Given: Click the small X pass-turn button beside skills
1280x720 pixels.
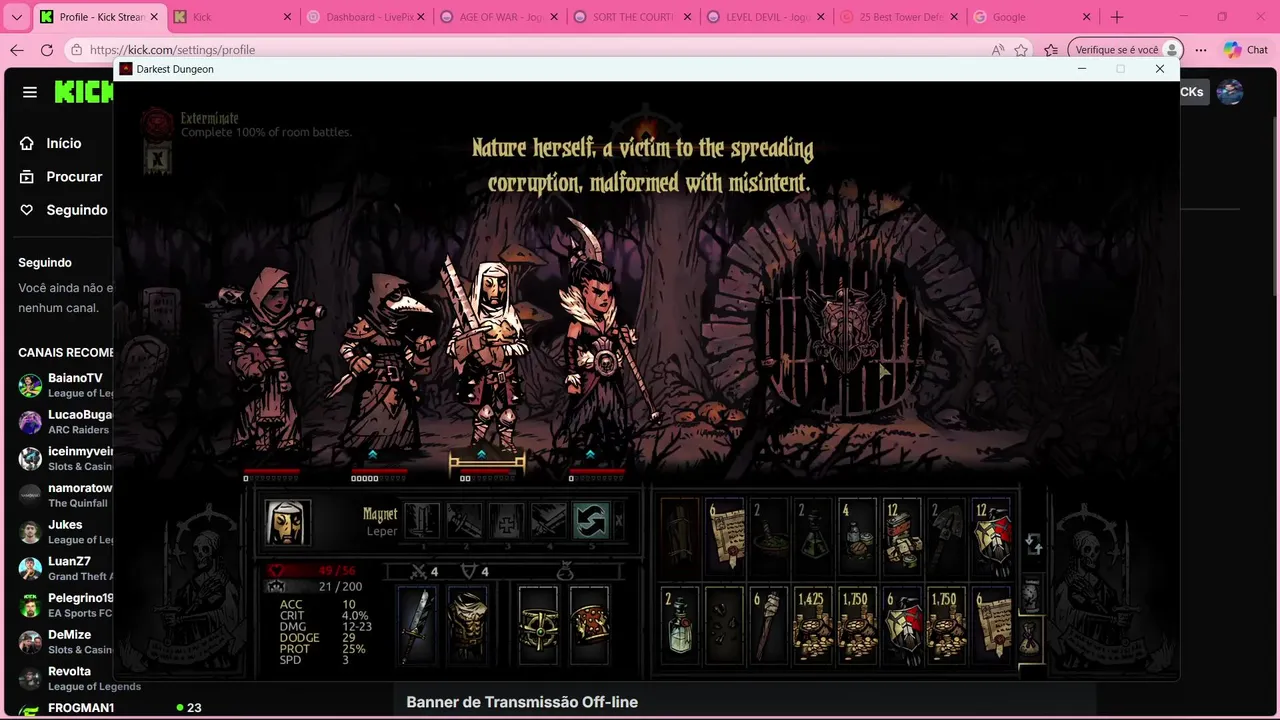Looking at the screenshot, I should tap(619, 521).
